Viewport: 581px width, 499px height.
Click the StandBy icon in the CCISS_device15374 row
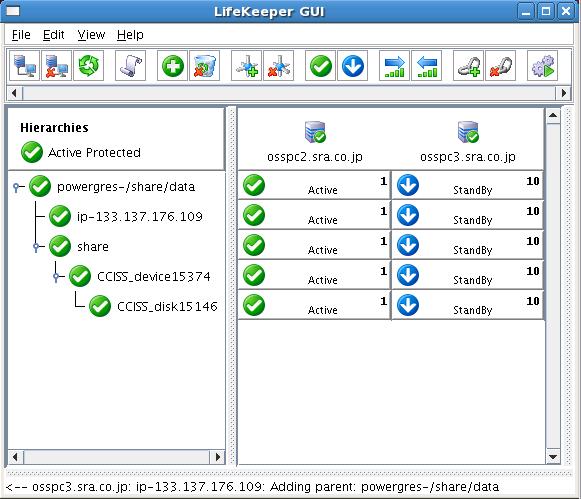tap(408, 275)
